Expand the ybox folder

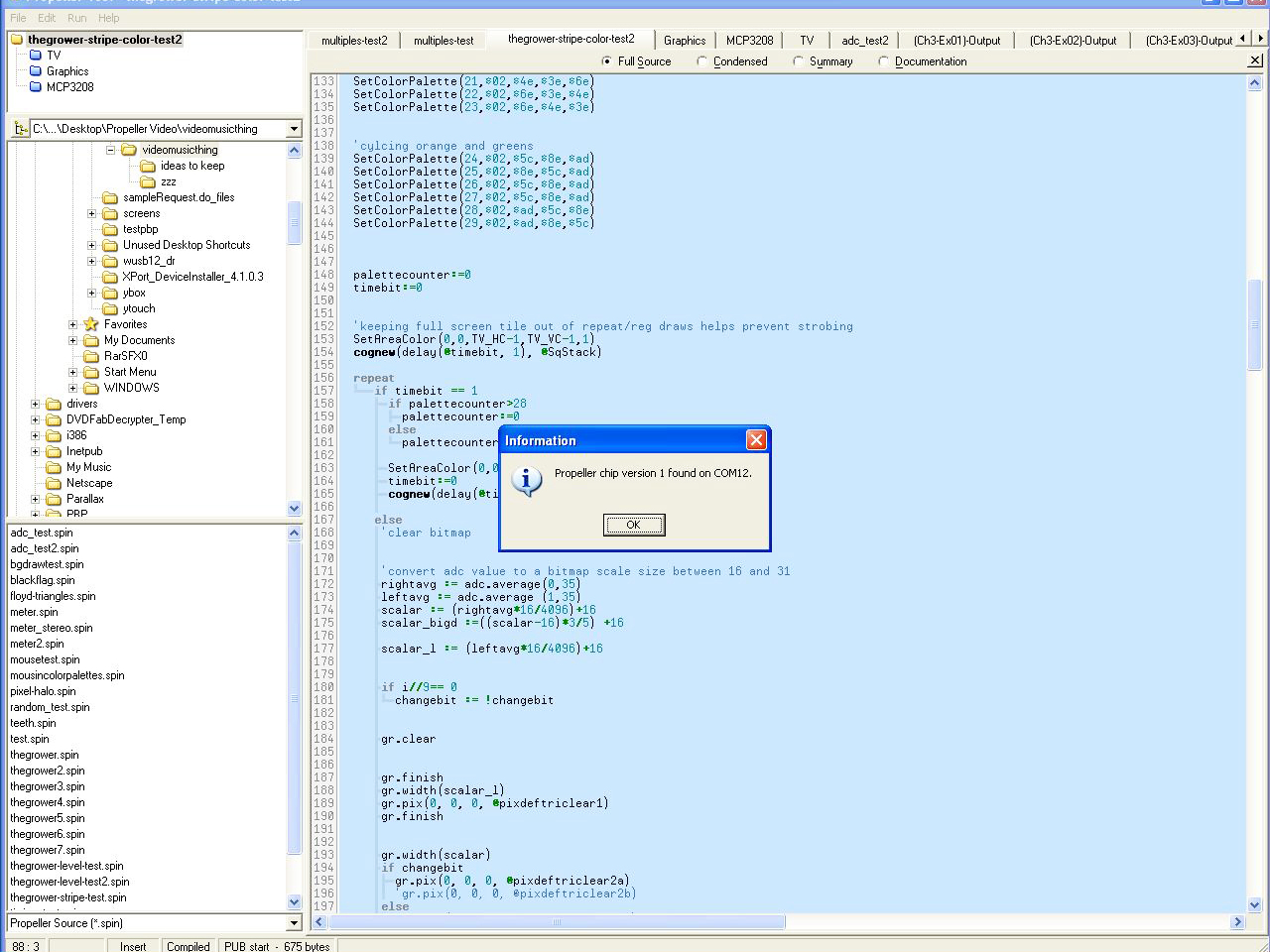[x=91, y=293]
